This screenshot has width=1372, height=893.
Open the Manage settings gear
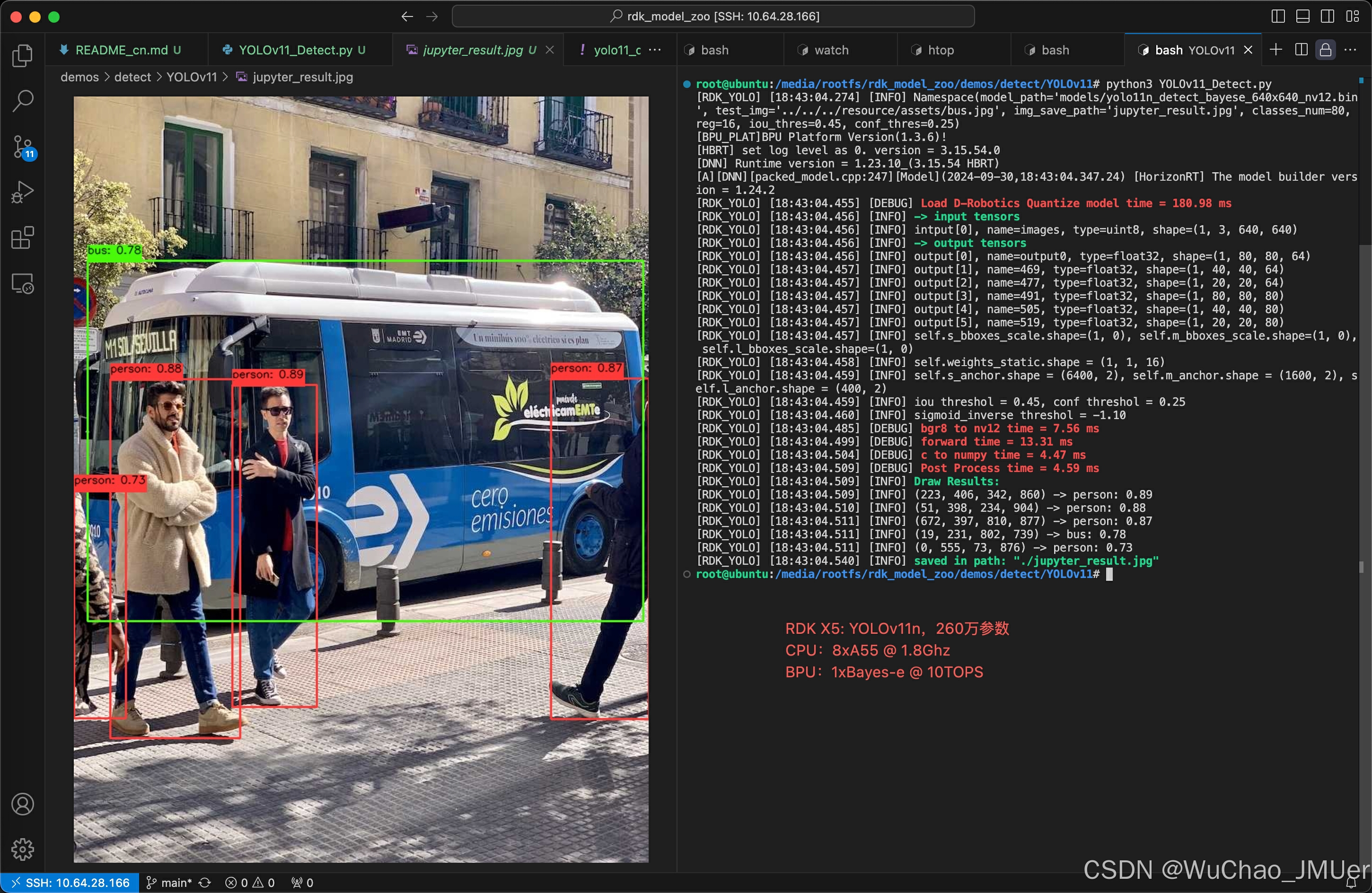23,849
